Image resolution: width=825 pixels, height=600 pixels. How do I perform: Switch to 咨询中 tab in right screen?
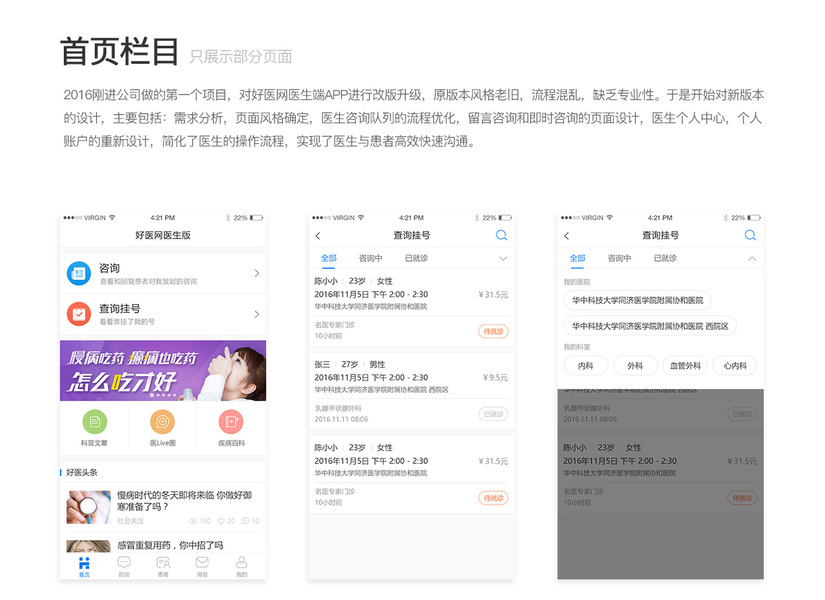tap(619, 258)
